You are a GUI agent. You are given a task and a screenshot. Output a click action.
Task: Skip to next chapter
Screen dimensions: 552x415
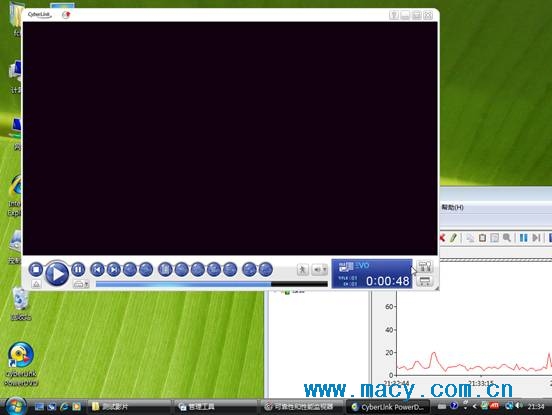coord(114,270)
